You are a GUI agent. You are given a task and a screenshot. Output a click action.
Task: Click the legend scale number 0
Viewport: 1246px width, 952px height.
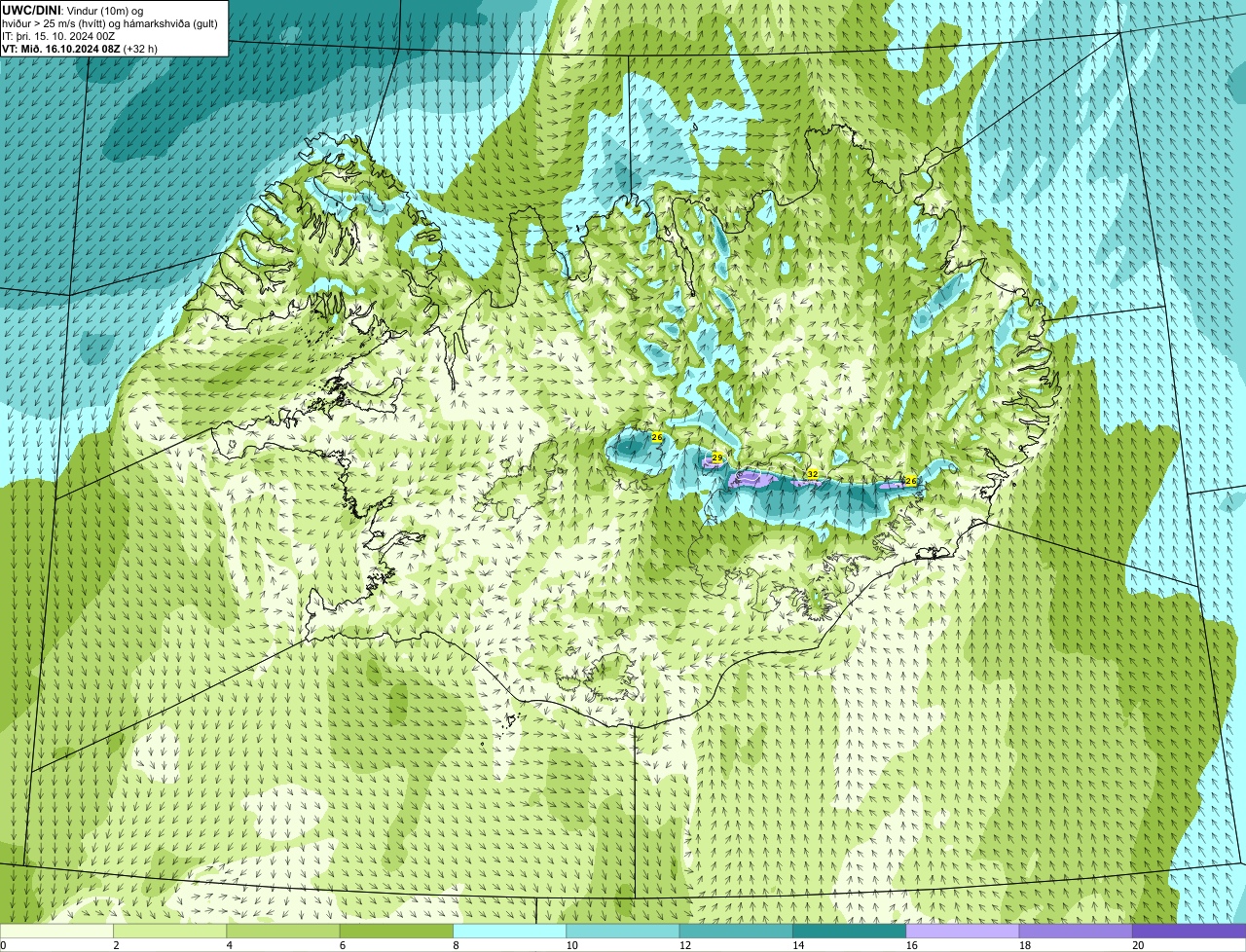pyautogui.click(x=3, y=944)
